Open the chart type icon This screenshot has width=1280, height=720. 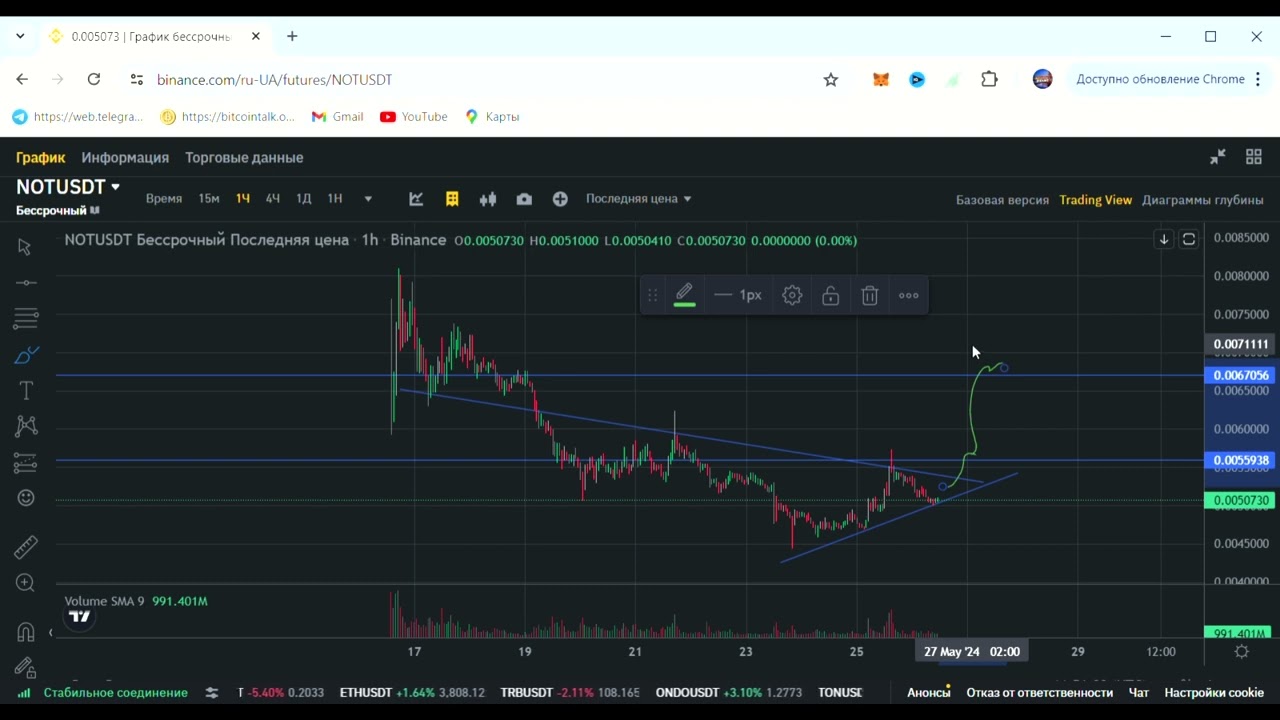[x=416, y=199]
